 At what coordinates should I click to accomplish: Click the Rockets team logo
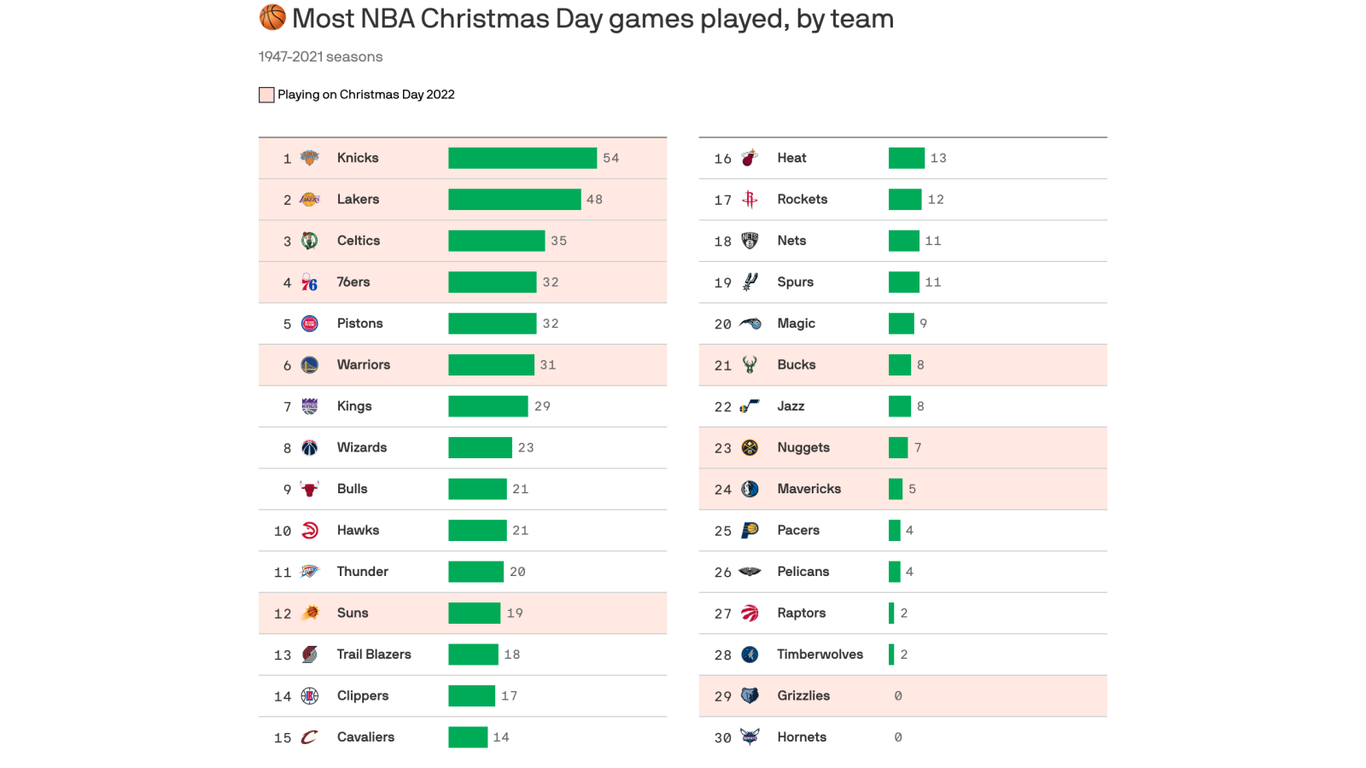[x=750, y=199]
